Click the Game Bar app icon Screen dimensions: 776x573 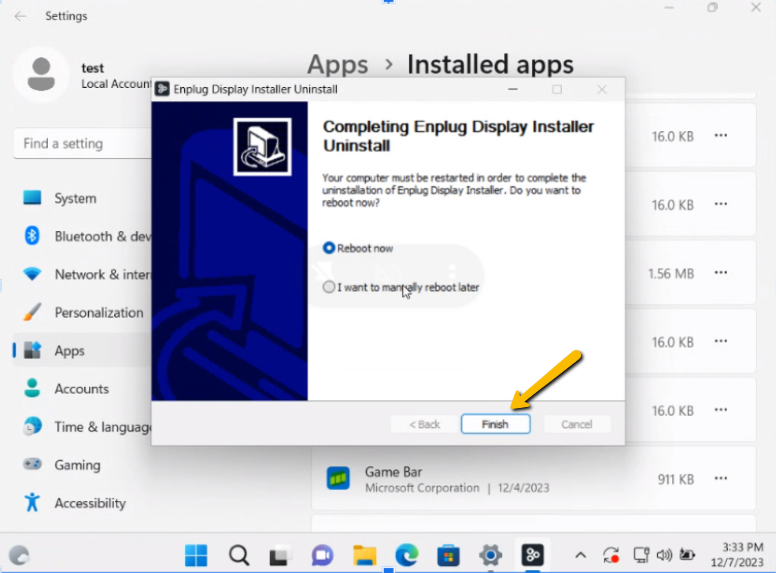[338, 478]
